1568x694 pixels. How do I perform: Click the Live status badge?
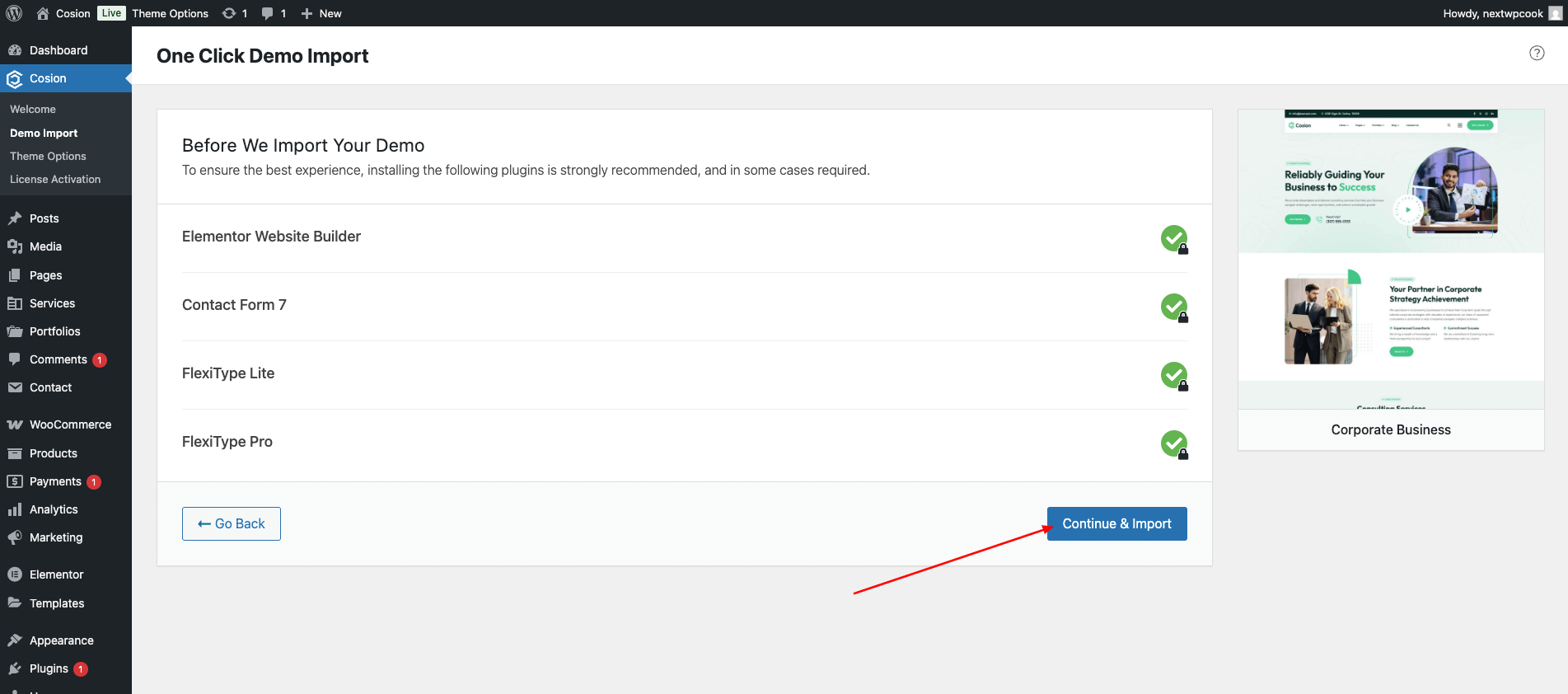point(111,13)
